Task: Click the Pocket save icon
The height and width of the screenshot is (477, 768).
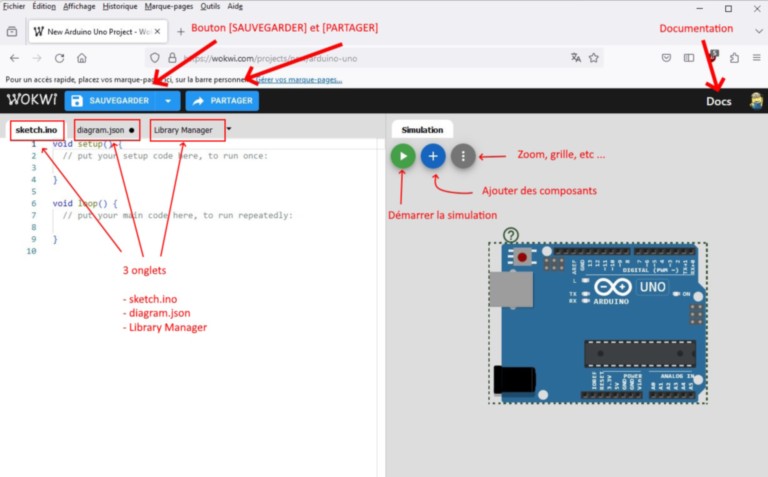Action: click(x=666, y=58)
